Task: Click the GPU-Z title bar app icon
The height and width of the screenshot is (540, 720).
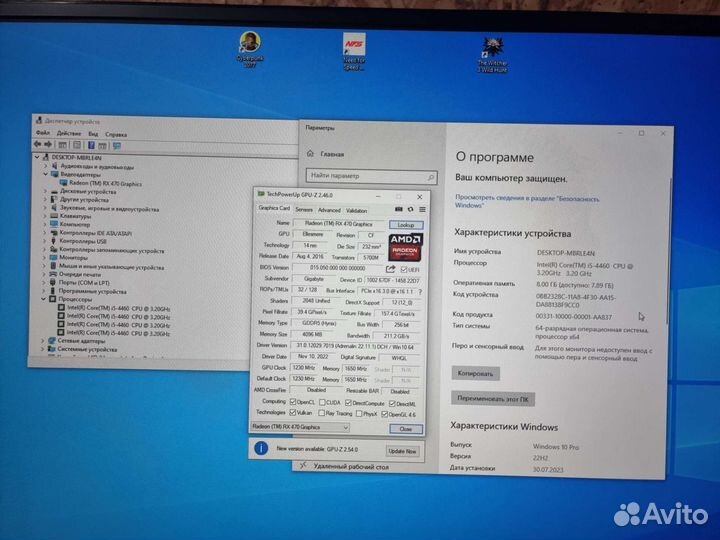Action: tap(261, 194)
